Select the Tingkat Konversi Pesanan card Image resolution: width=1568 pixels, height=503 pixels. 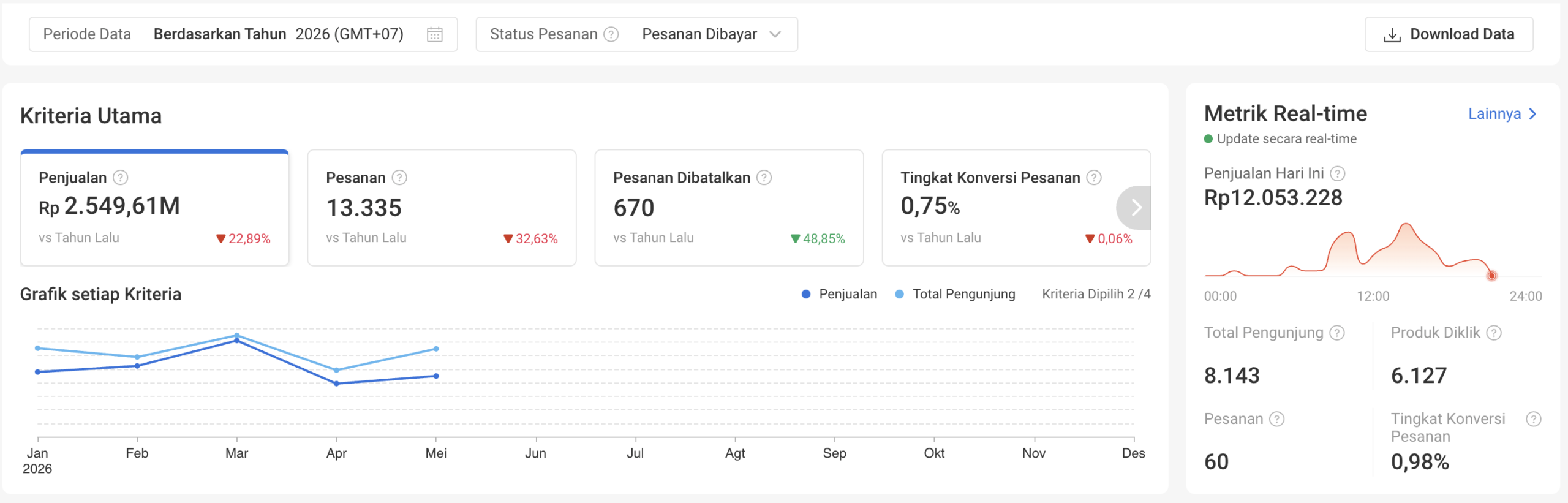click(x=1016, y=208)
